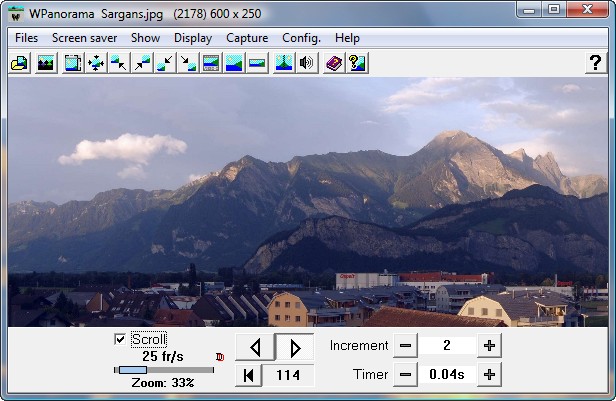Image resolution: width=616 pixels, height=401 pixels.
Task: Move window to top-right corner icon
Action: coord(142,63)
